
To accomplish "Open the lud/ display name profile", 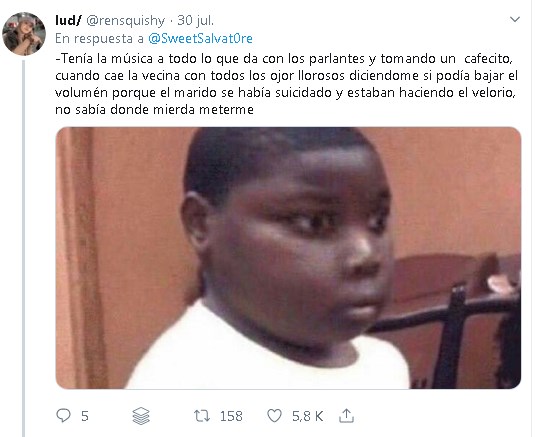I will click(68, 21).
